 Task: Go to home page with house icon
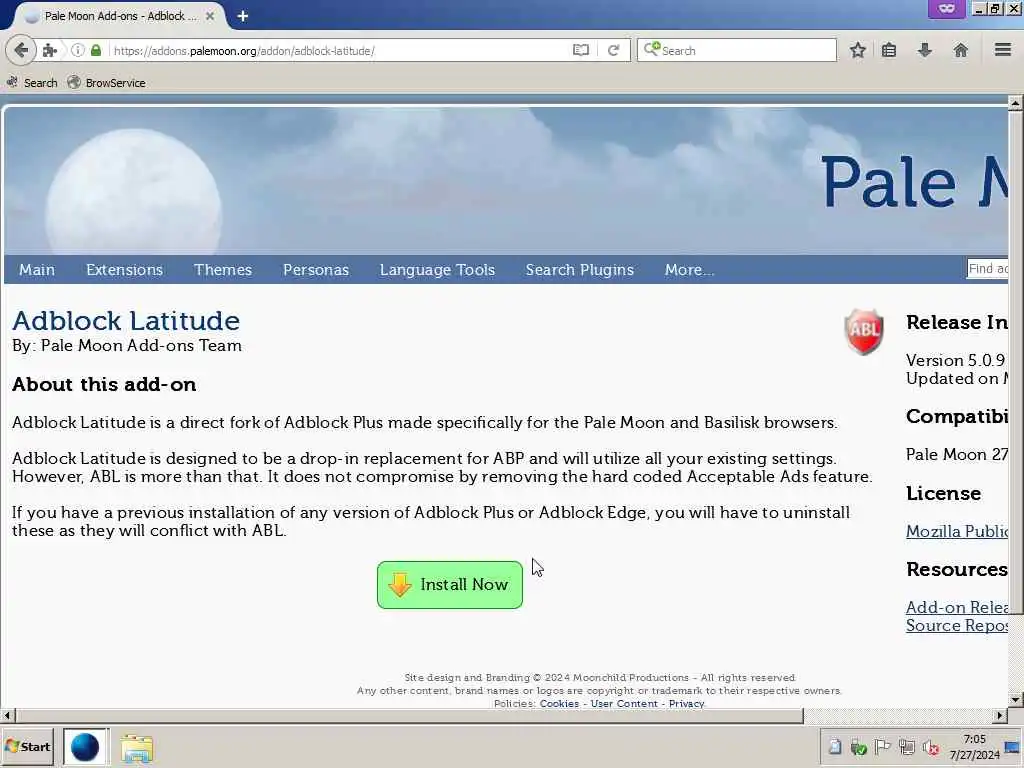961,50
